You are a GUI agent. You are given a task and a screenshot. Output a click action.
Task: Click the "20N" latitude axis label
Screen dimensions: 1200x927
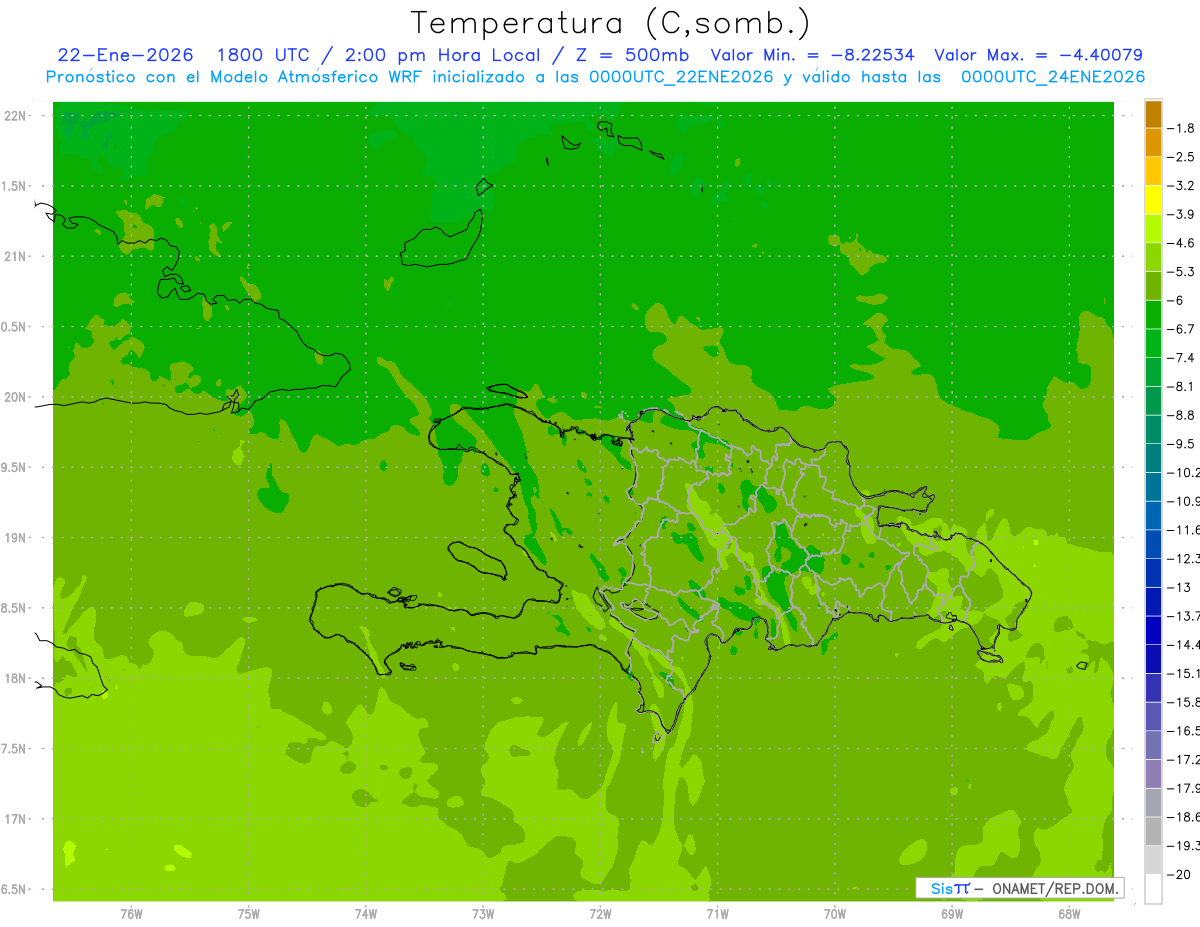tap(16, 397)
